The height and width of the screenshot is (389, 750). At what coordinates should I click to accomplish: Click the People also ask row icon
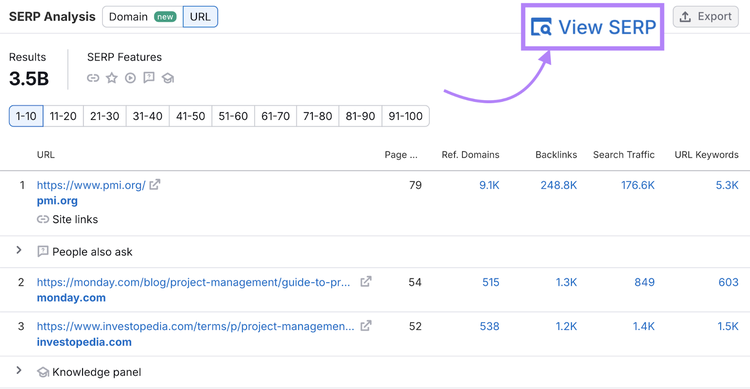coord(43,251)
